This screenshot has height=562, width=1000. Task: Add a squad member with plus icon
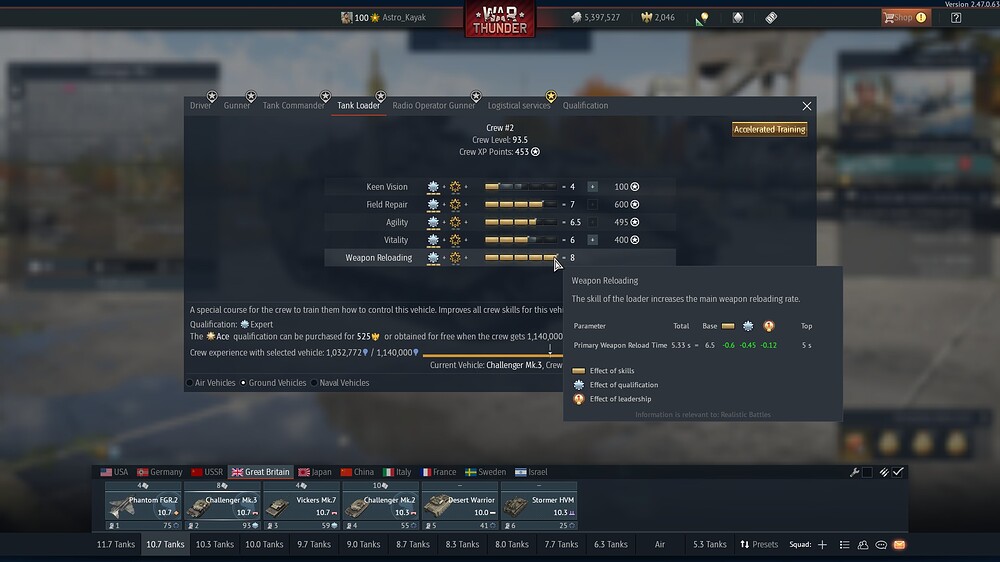822,545
